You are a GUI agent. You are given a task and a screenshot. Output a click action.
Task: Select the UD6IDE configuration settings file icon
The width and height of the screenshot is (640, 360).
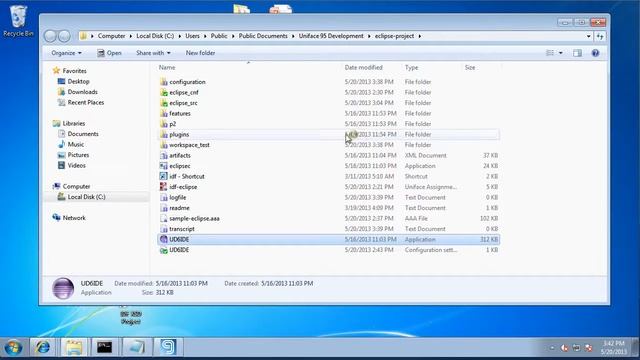click(164, 250)
